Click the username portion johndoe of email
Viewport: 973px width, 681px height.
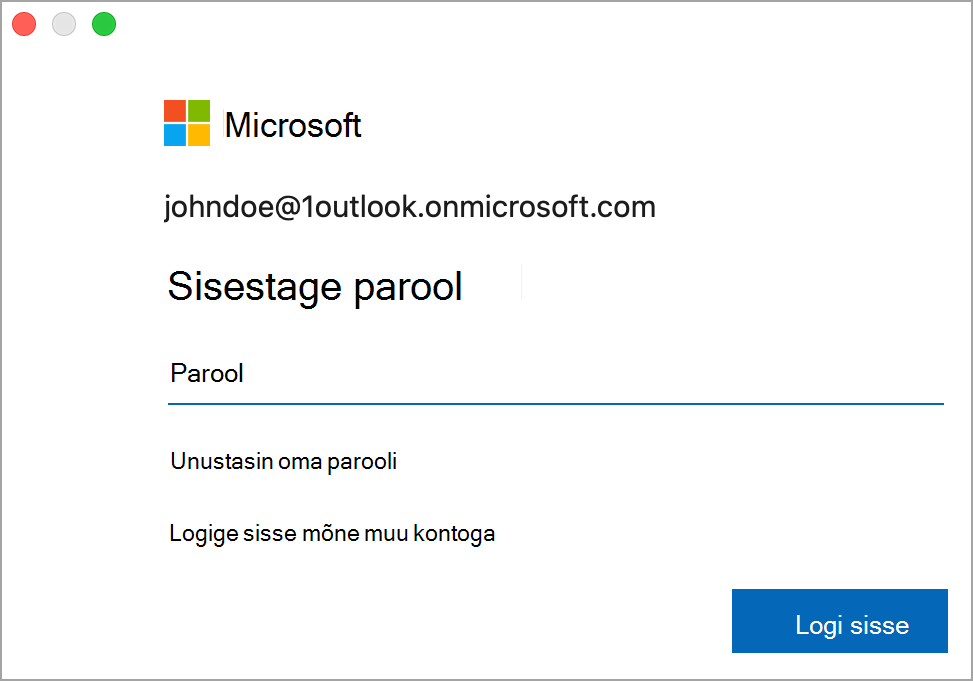pos(217,207)
